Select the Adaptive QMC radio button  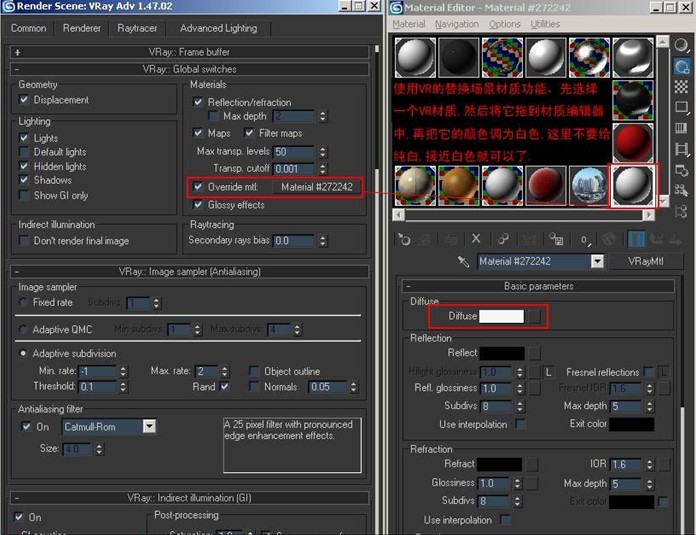click(x=23, y=329)
